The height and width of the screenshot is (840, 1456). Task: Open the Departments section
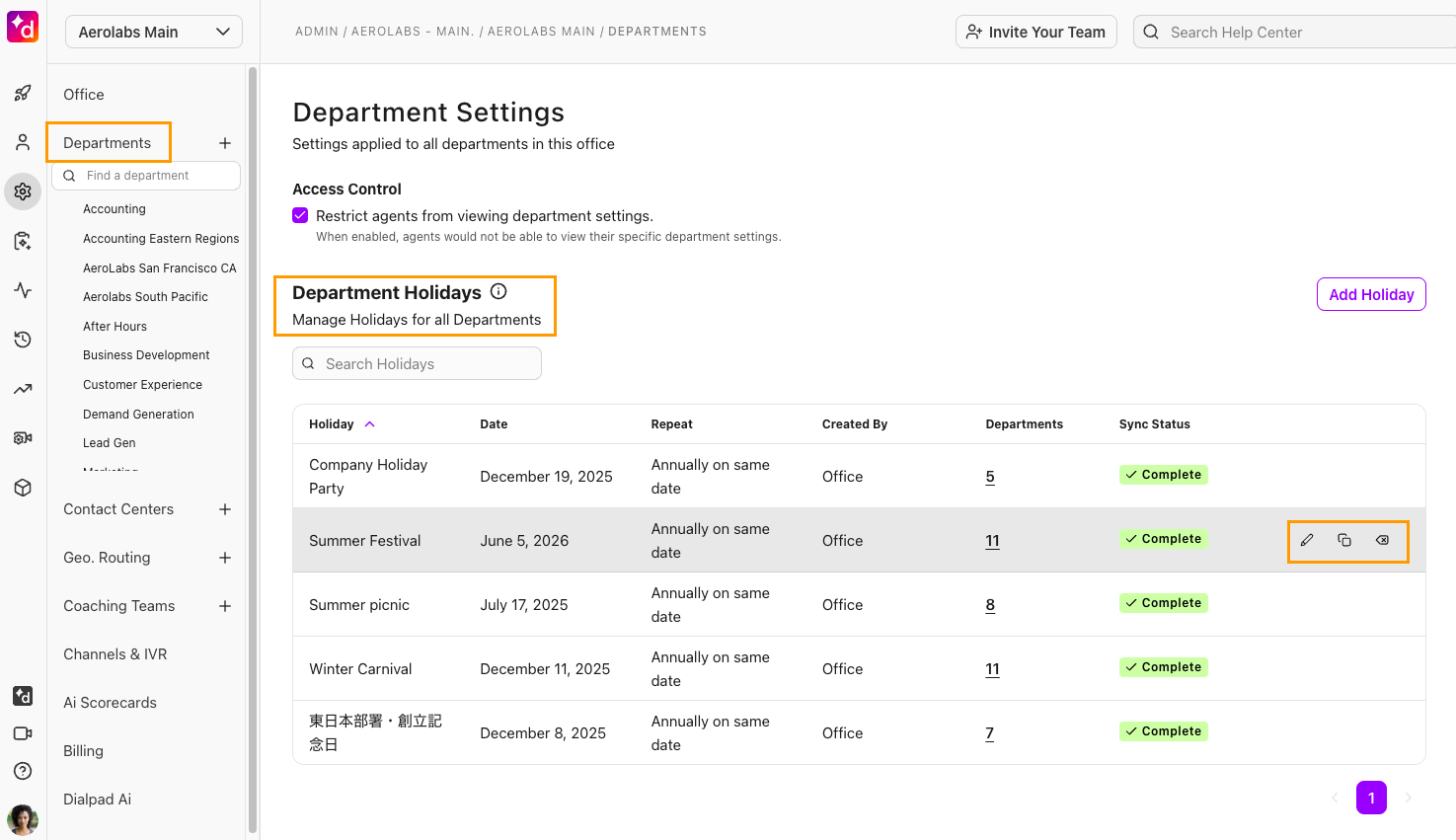108,143
